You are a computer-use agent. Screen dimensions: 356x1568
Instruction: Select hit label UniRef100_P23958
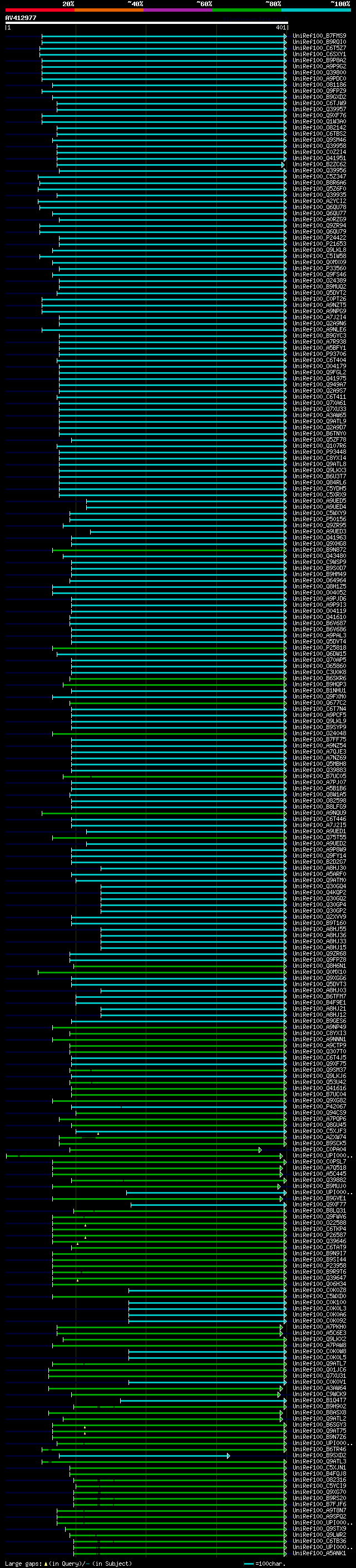click(x=319, y=1265)
